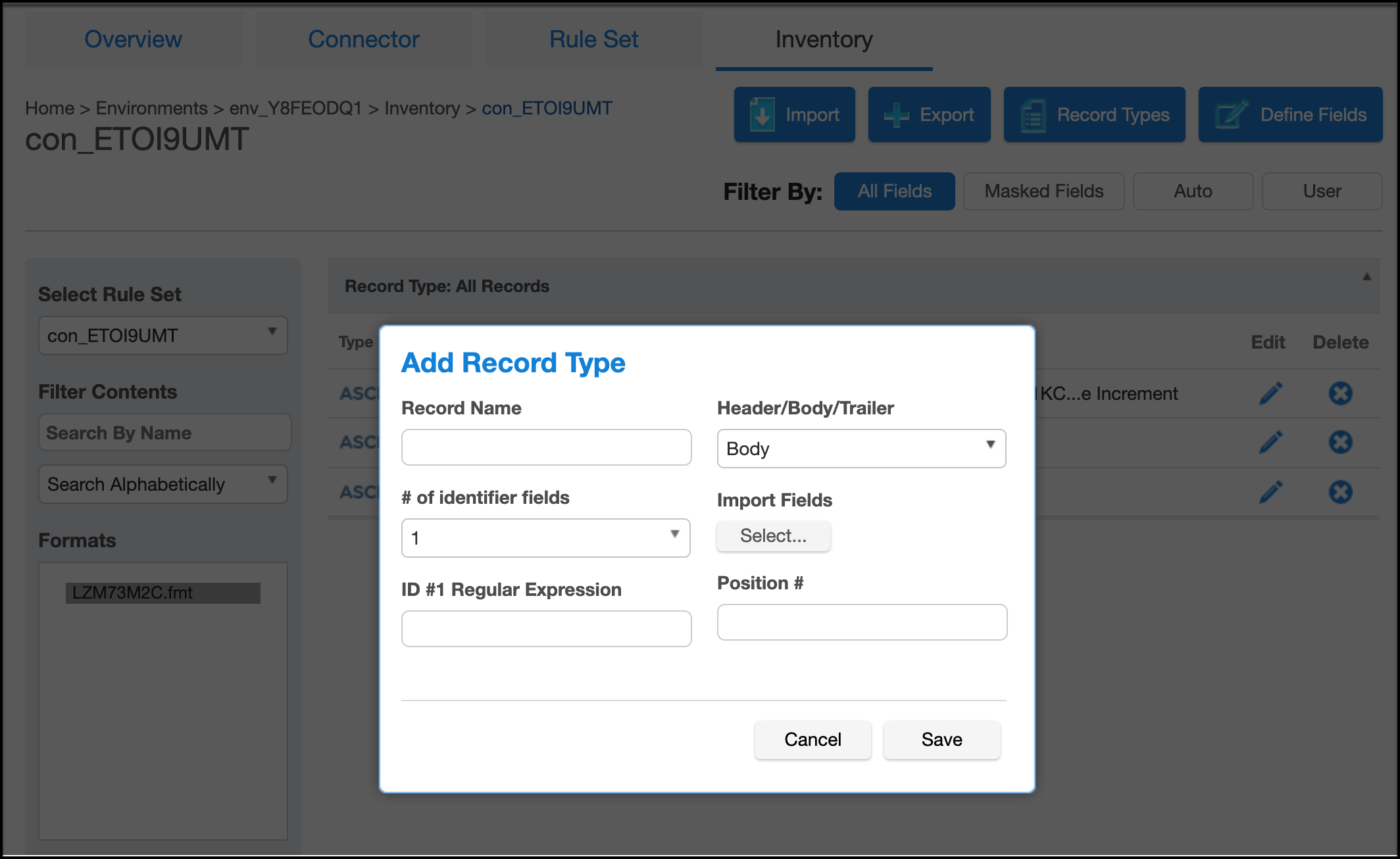Click delete X icon in first row
1400x859 pixels.
[1340, 393]
